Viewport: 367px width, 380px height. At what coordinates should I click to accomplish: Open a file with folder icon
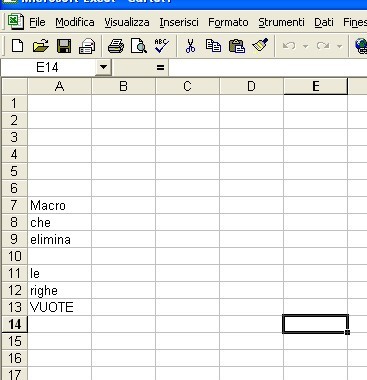tap(41, 46)
